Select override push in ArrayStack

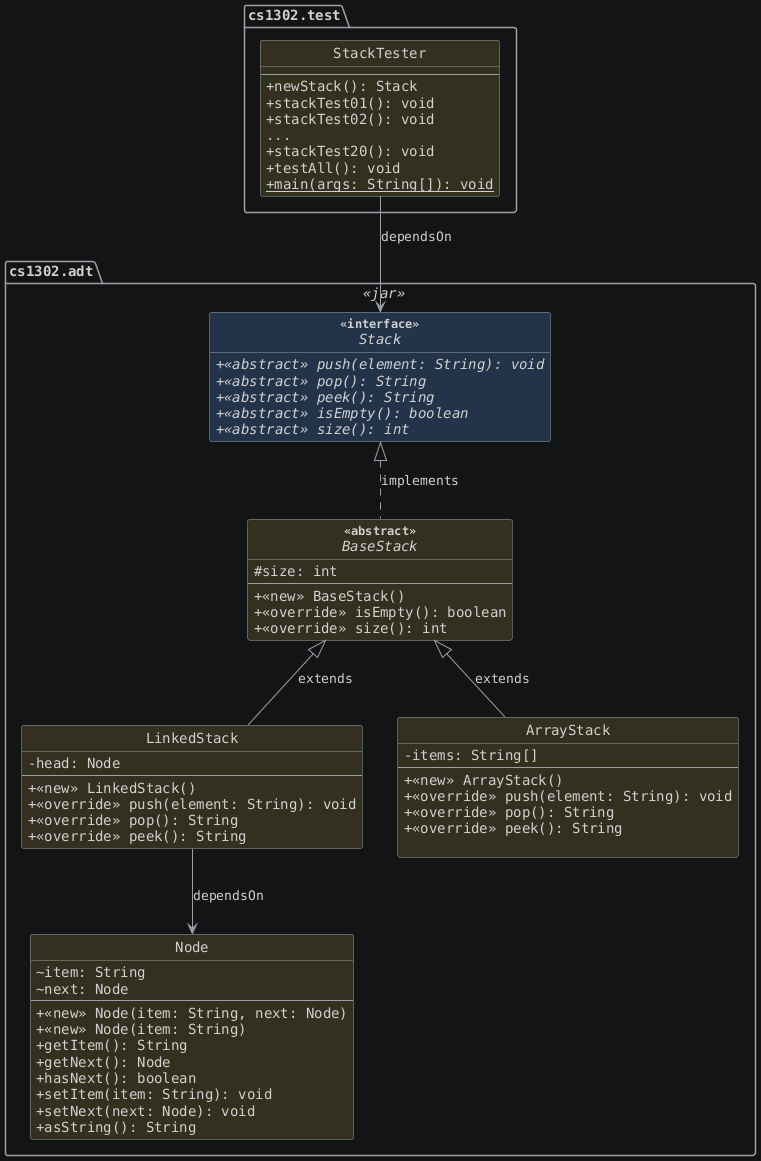click(x=568, y=796)
